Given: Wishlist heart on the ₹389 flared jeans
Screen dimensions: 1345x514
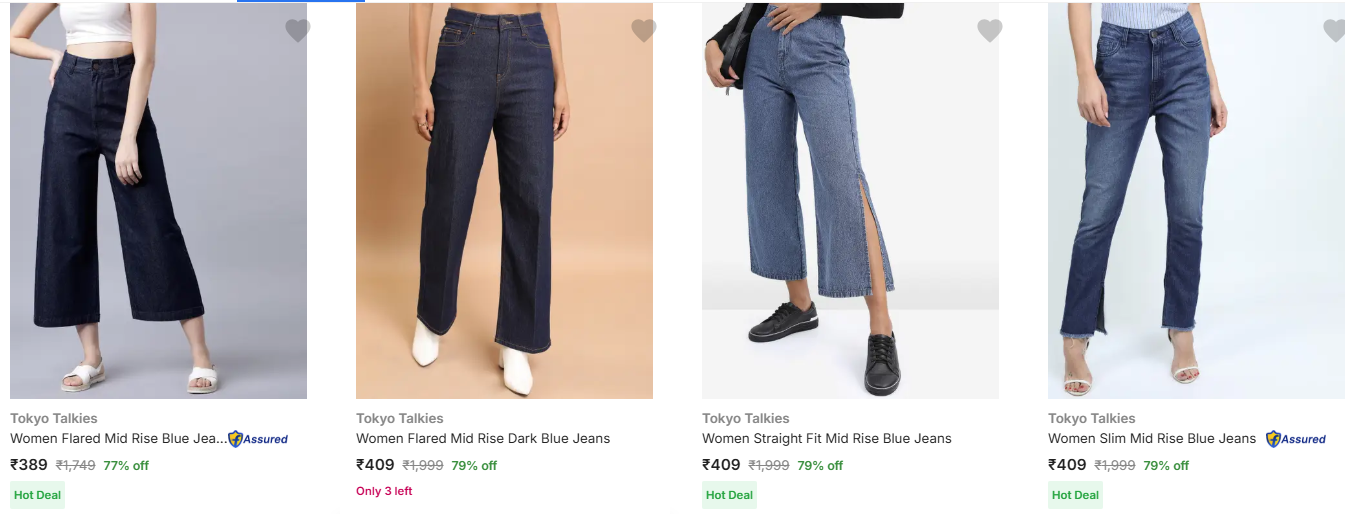Looking at the screenshot, I should click(297, 31).
